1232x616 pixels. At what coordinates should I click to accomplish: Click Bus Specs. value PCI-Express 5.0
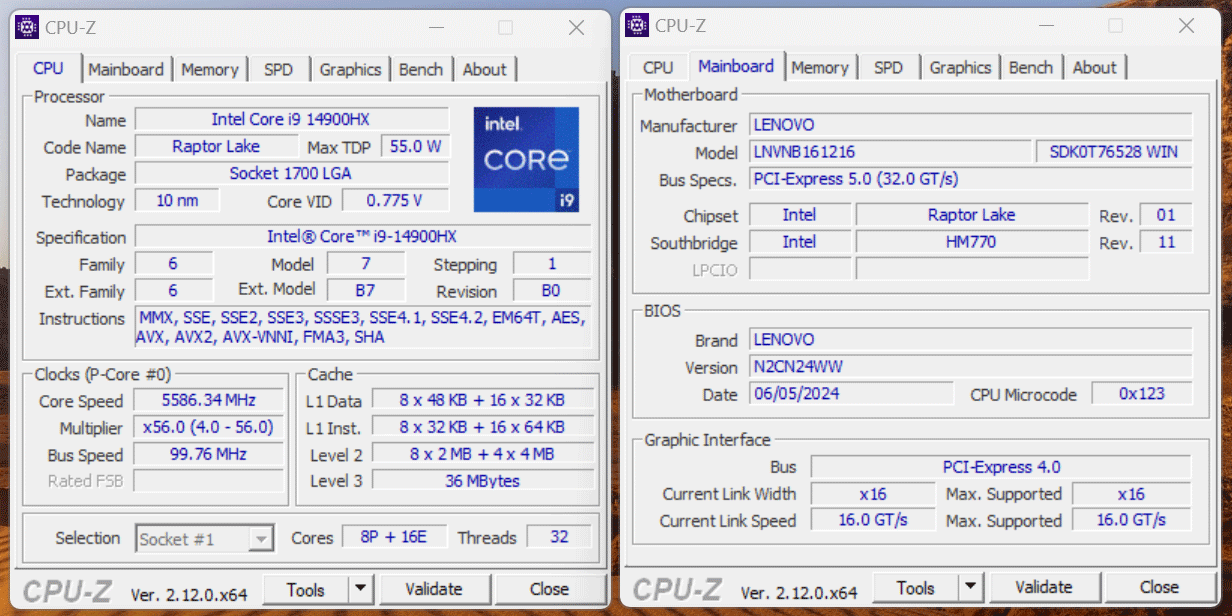[x=970, y=179]
